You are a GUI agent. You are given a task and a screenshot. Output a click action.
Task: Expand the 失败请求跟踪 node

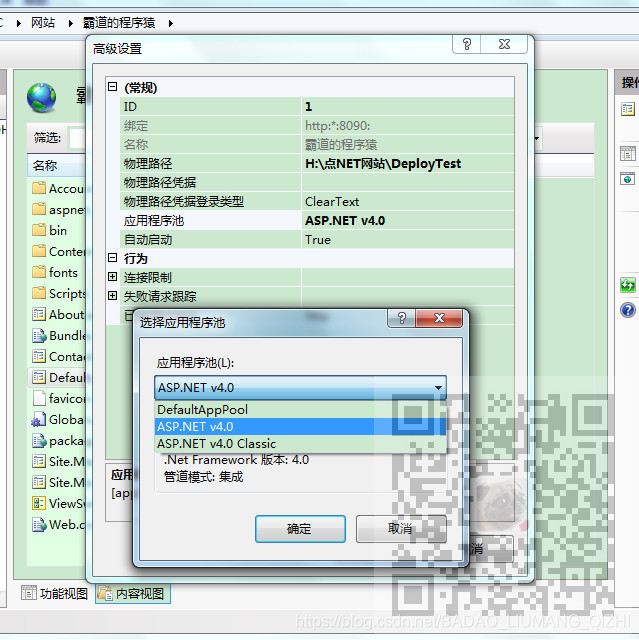click(113, 296)
